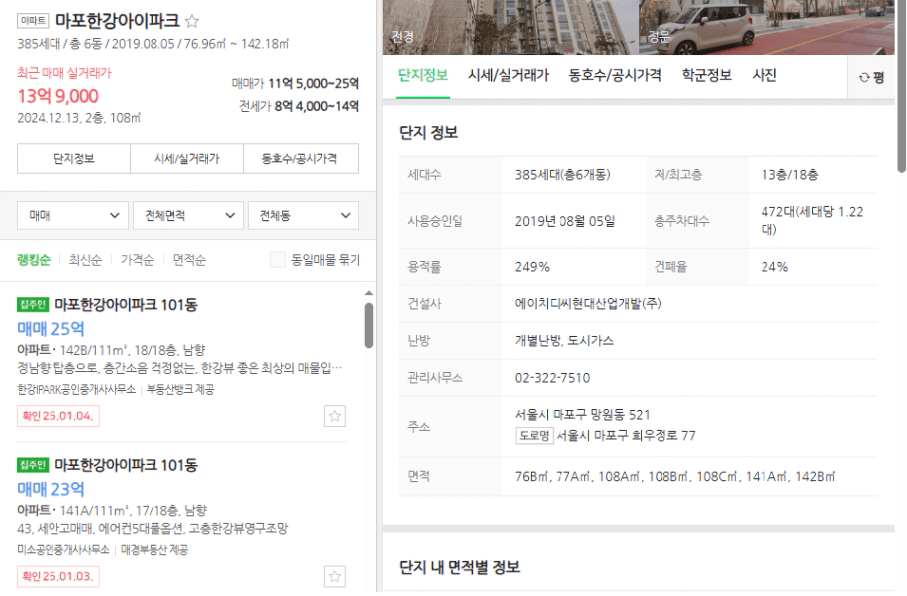Open the 매매 25억 listing title
The width and height of the screenshot is (907, 596).
click(x=126, y=304)
